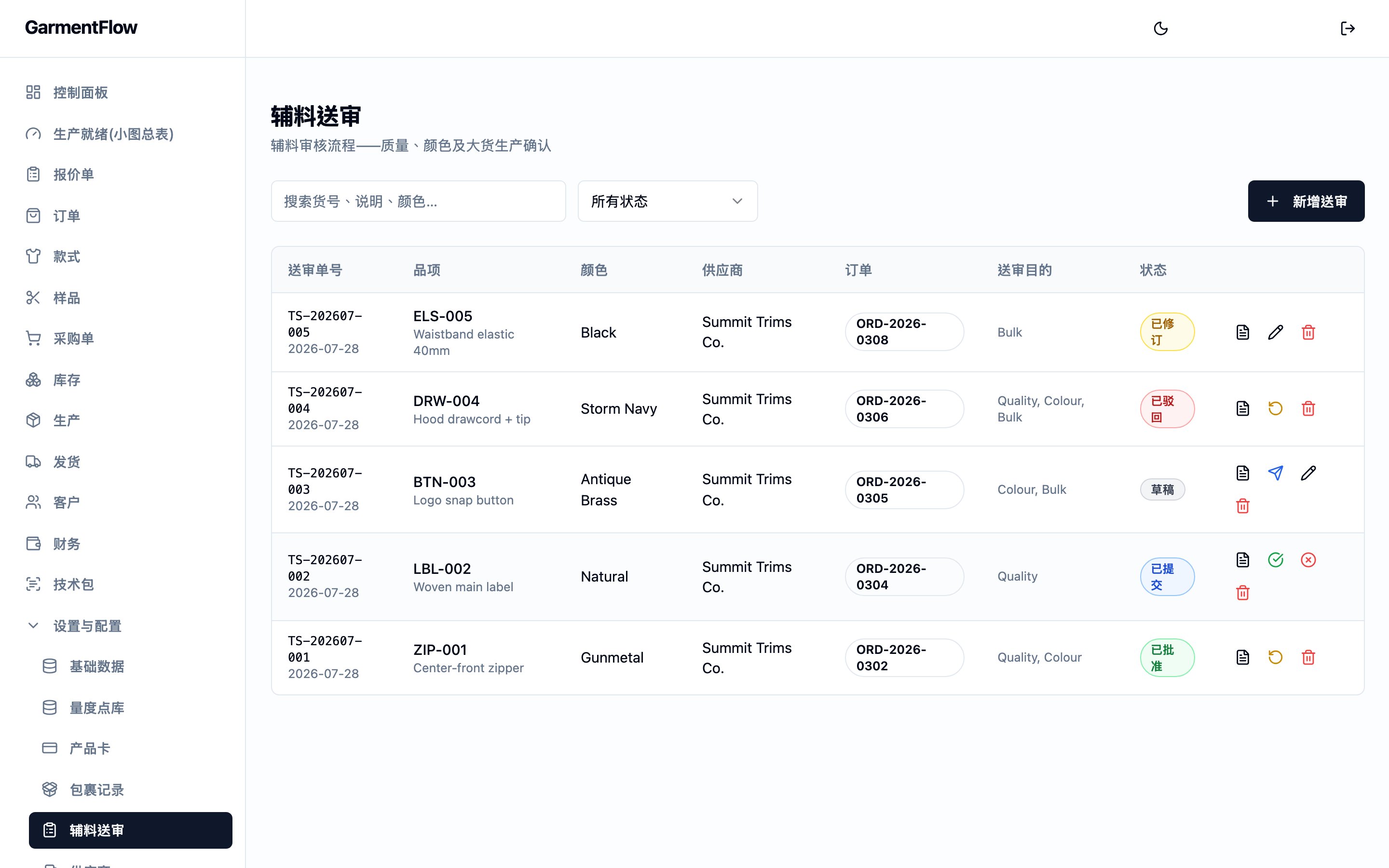This screenshot has width=1389, height=868.
Task: Click the GarmentFlow logo
Action: pyautogui.click(x=81, y=27)
